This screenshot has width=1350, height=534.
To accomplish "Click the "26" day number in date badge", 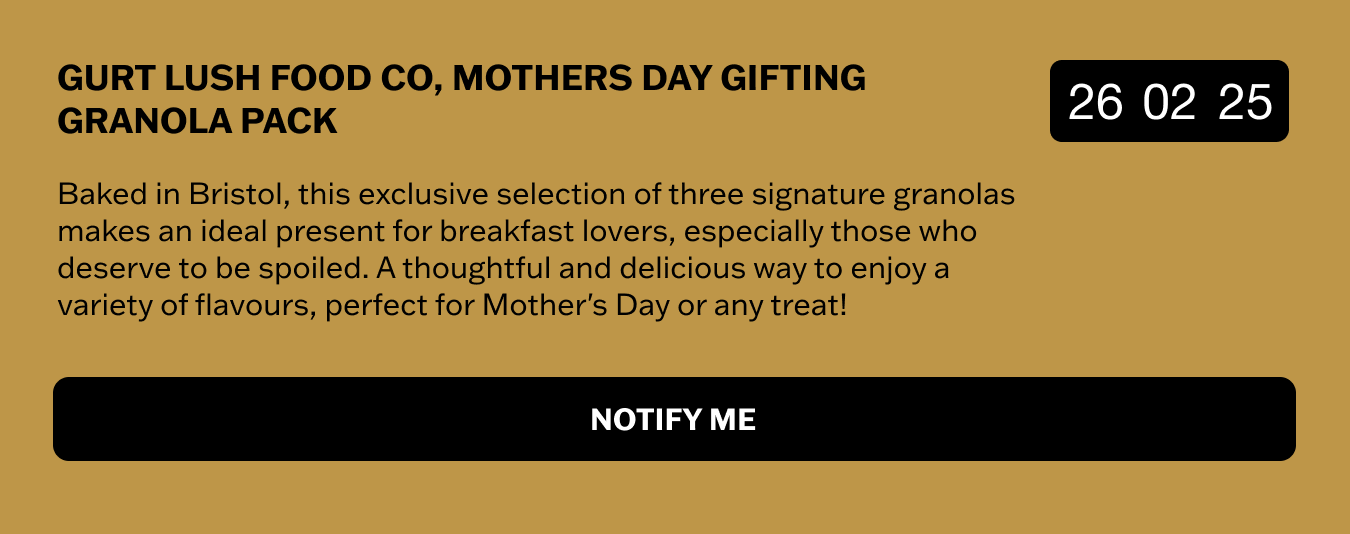I will click(1096, 102).
